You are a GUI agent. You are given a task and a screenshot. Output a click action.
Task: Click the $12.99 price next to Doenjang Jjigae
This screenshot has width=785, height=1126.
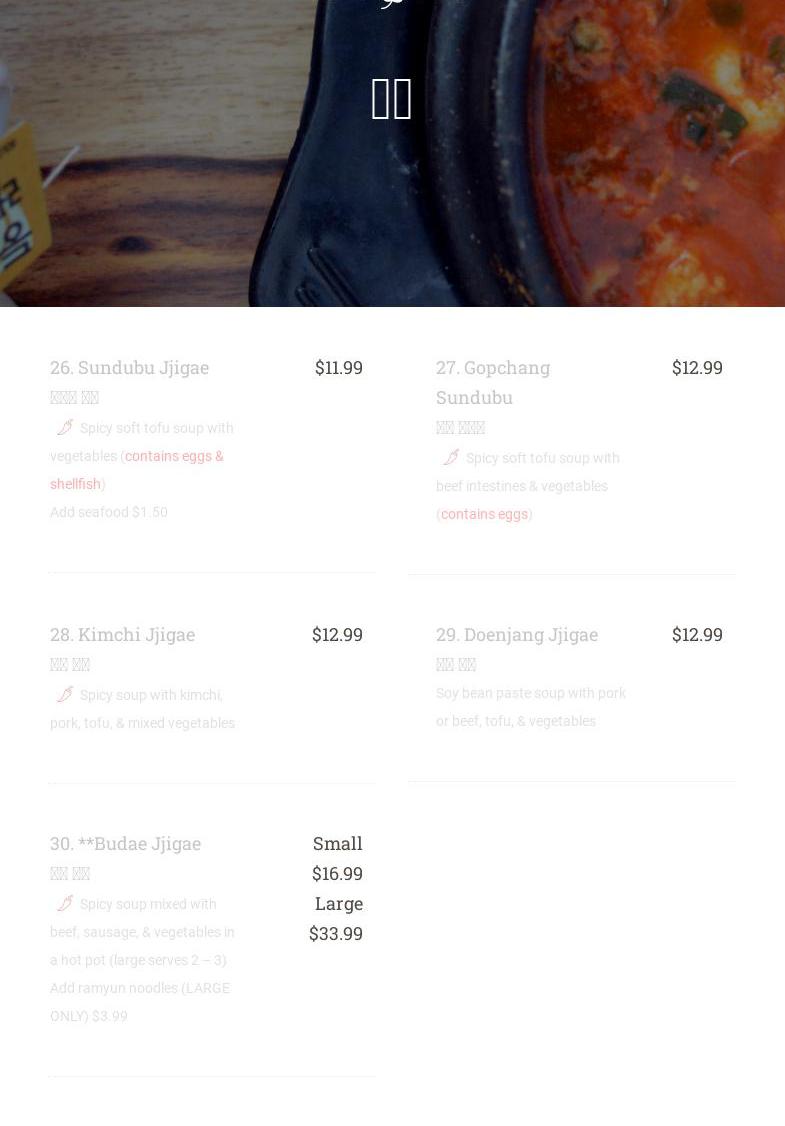point(697,635)
